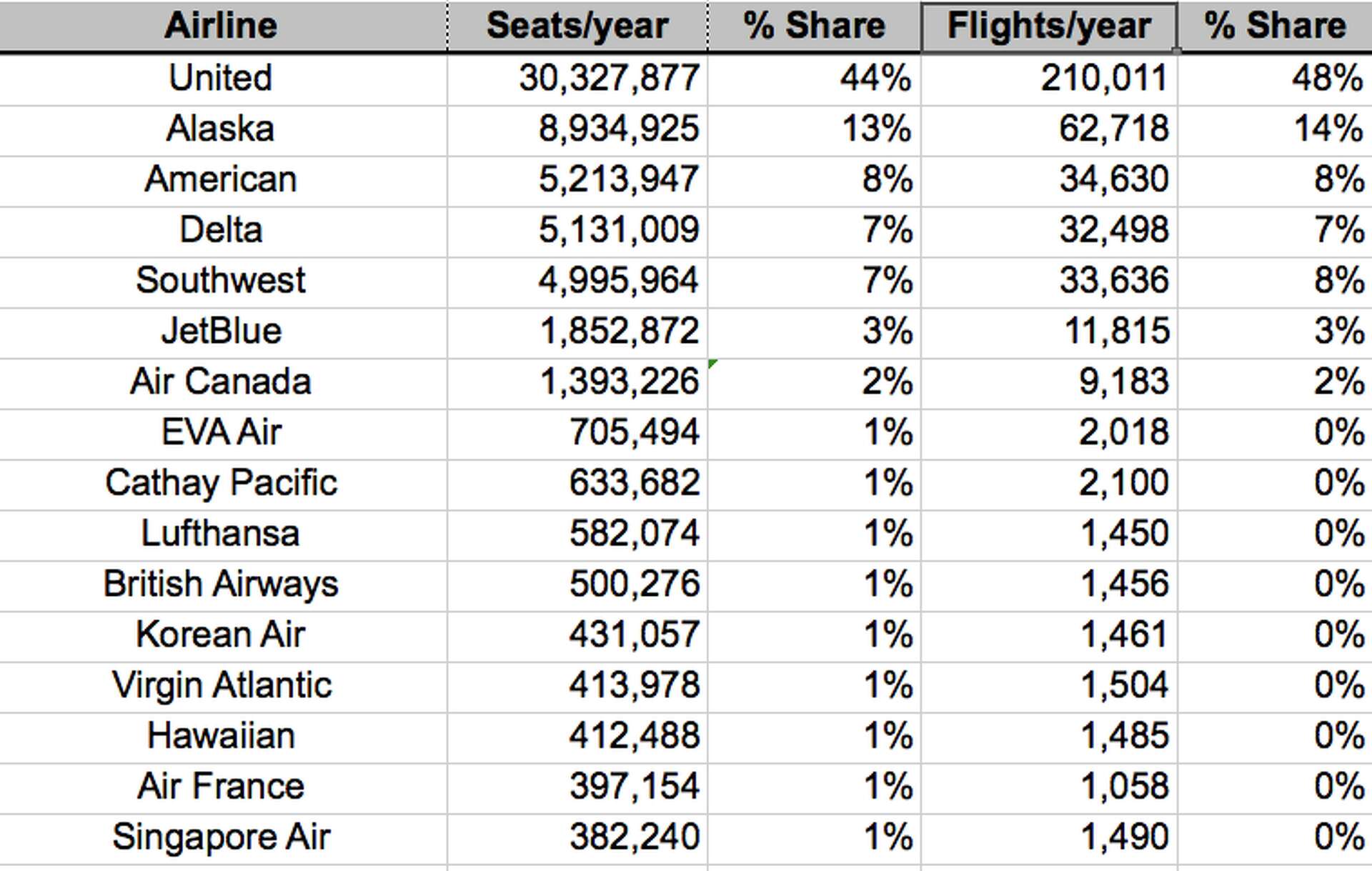Image resolution: width=1372 pixels, height=871 pixels.
Task: Click the United airline name cell
Action: pos(223,79)
